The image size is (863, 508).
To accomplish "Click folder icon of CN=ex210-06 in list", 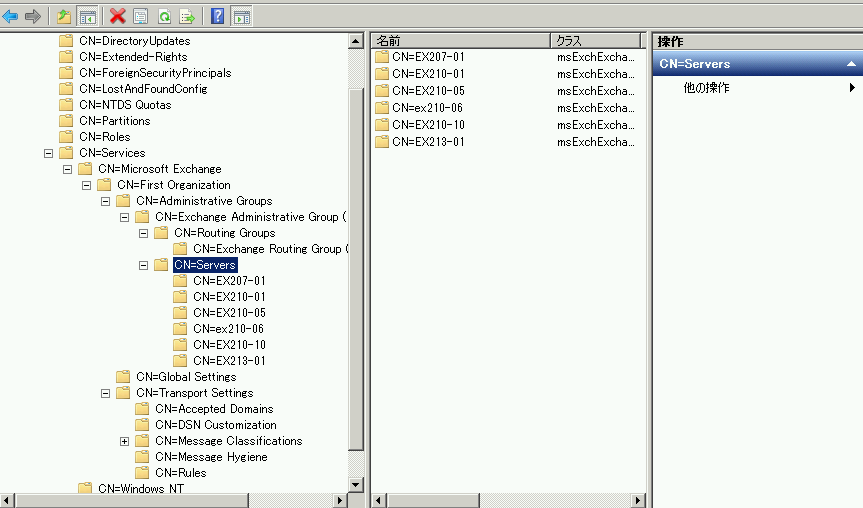I will click(x=382, y=108).
